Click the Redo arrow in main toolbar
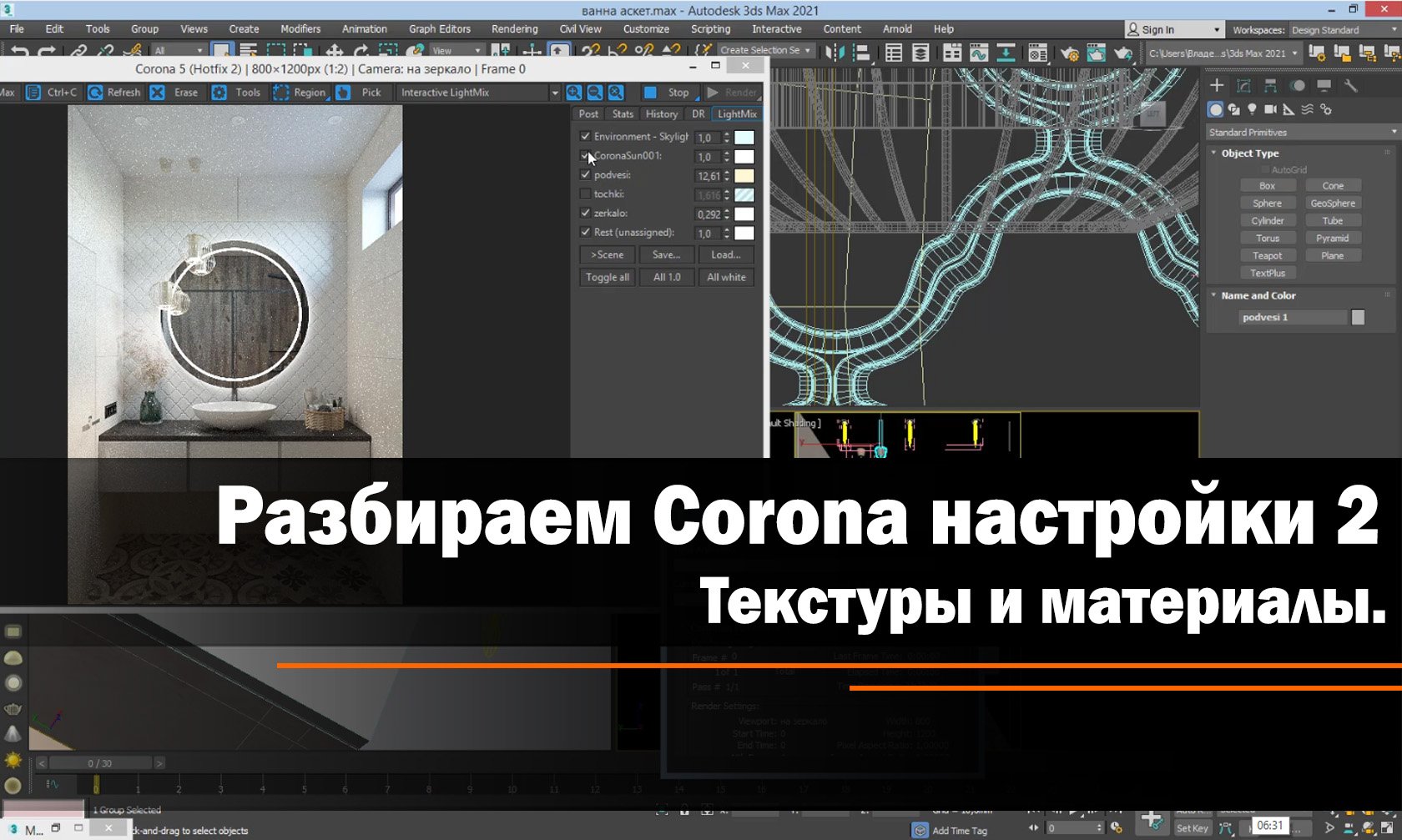Screen dimensions: 1402x840 [x=47, y=52]
